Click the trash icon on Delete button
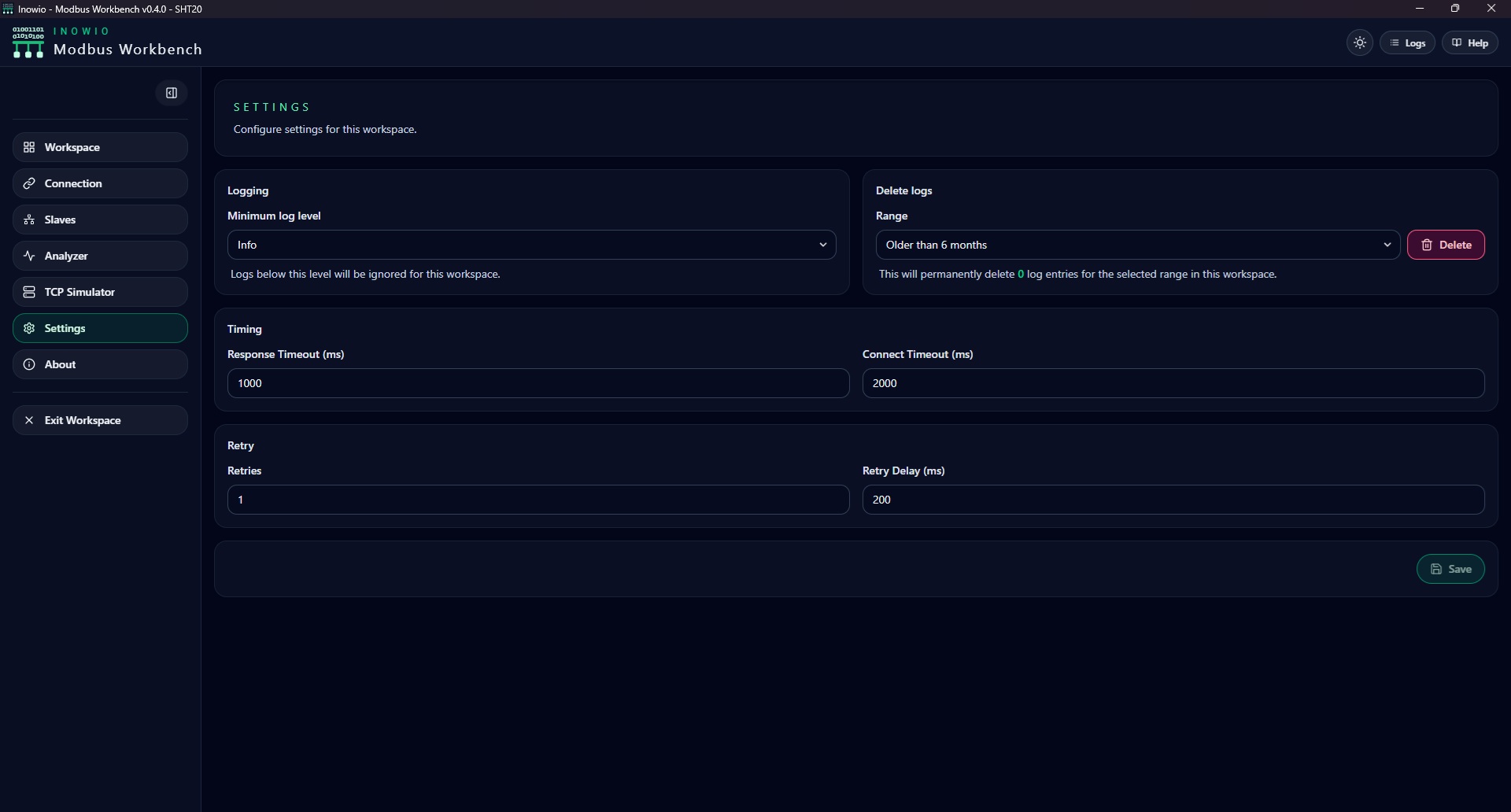The width and height of the screenshot is (1511, 812). 1427,245
